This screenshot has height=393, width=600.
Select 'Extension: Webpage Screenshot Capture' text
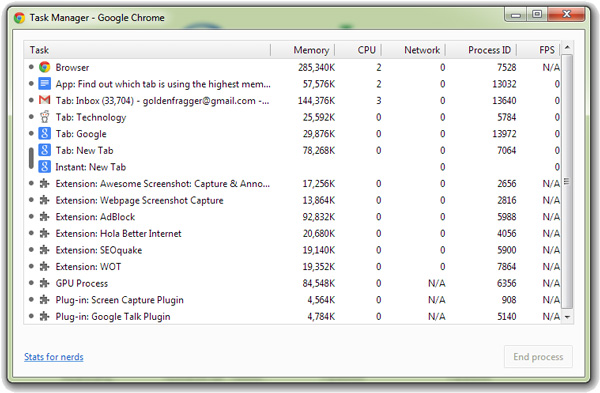click(x=139, y=201)
